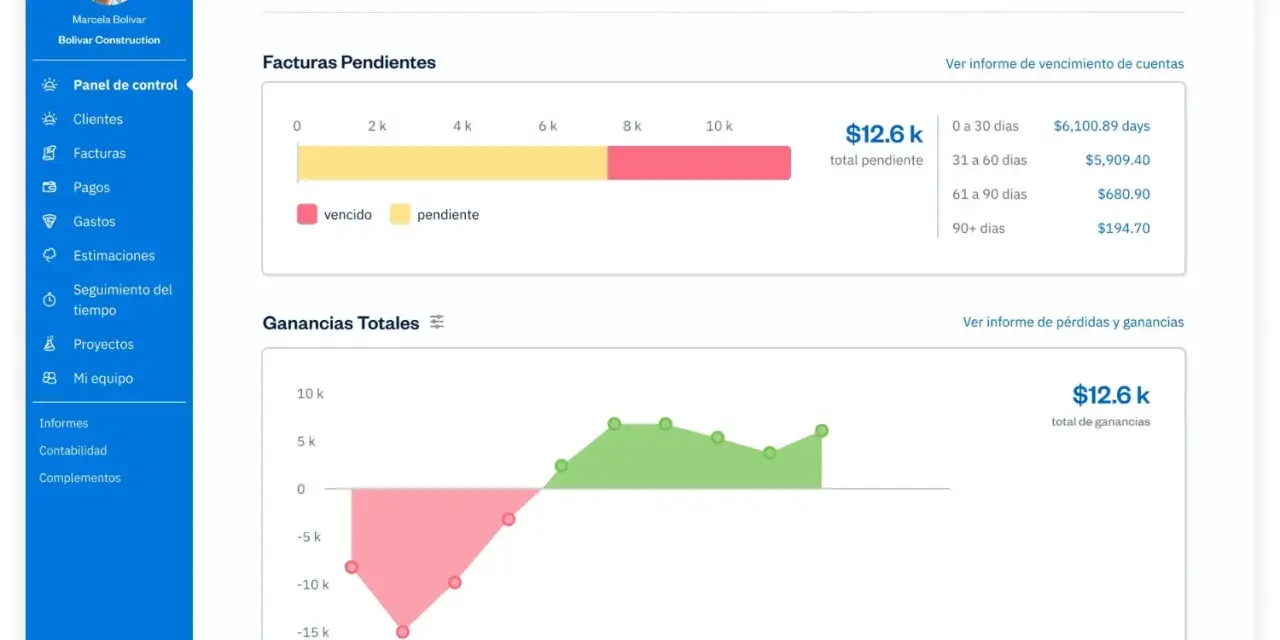
Task: Click the Mi equipo people icon
Action: pos(49,378)
